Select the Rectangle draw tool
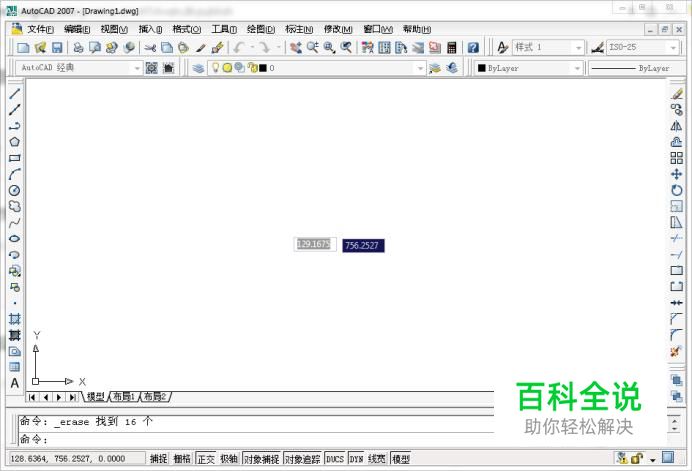The height and width of the screenshot is (471, 692). tap(15, 158)
